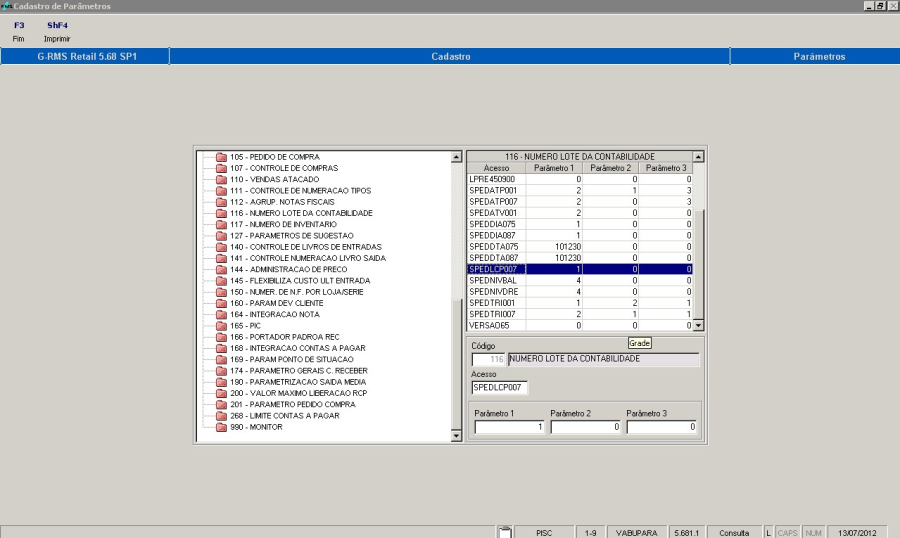This screenshot has width=900, height=538.
Task: Select the SPEDDTA075 grid row
Action: click(580, 247)
